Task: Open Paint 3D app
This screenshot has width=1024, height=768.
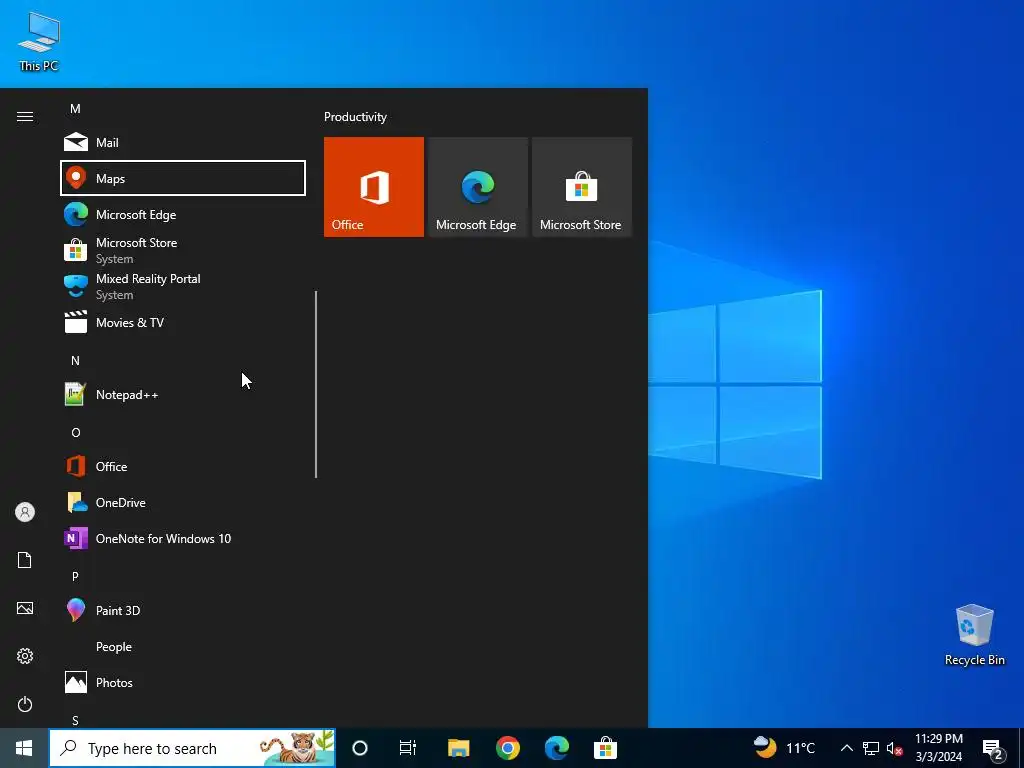Action: pyautogui.click(x=183, y=610)
